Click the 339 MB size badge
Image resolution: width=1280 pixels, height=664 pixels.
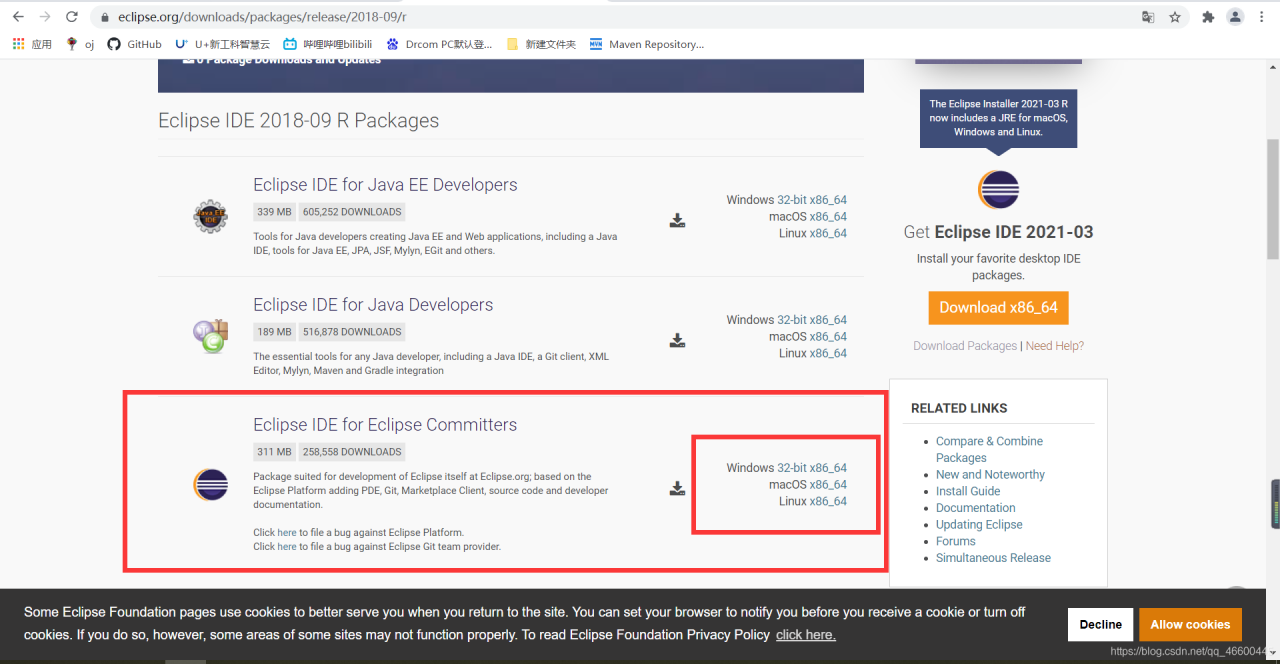click(274, 212)
